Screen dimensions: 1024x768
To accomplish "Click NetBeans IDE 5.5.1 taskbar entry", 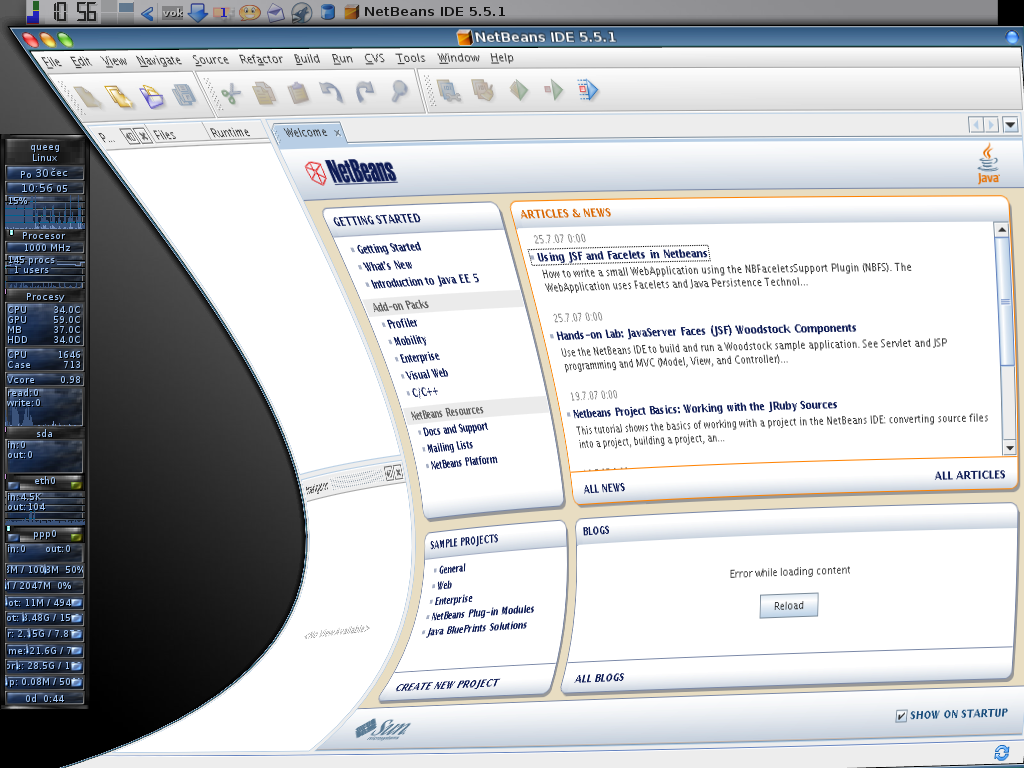I will 424,12.
